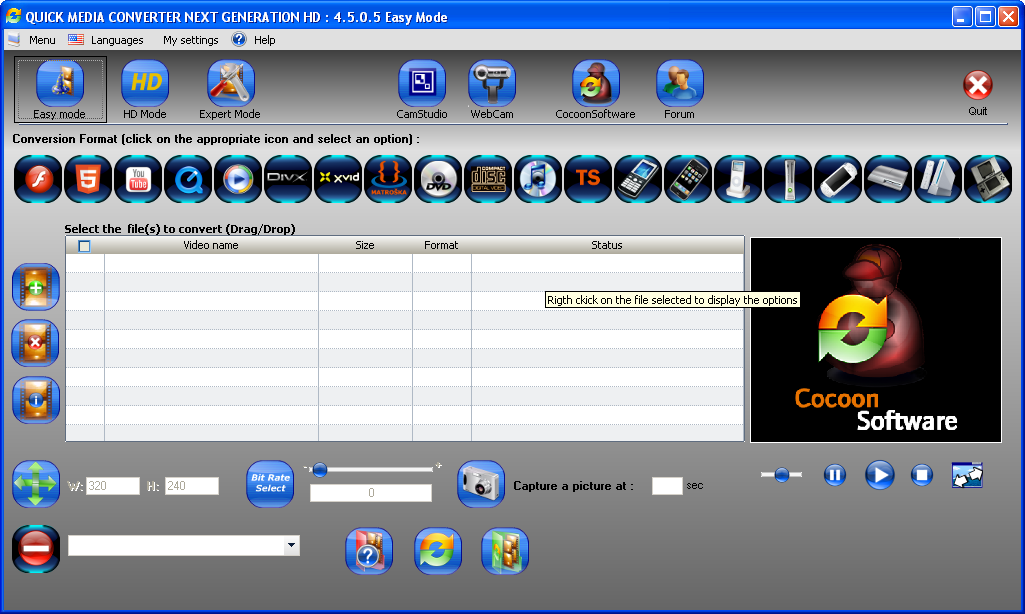This screenshot has width=1025, height=614.
Task: Open the Help menu
Action: coord(264,40)
